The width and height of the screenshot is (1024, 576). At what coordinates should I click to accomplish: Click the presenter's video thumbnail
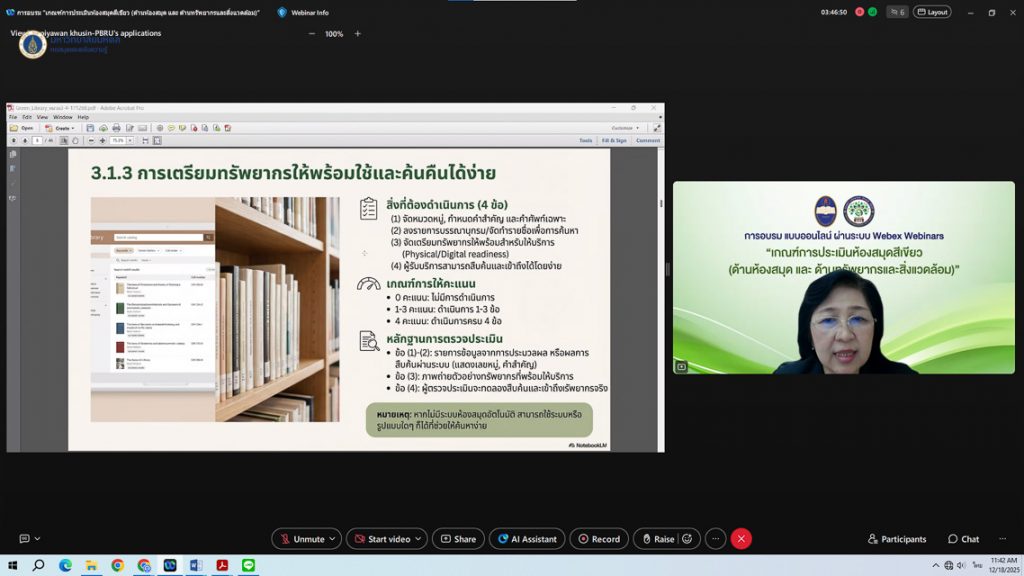843,277
